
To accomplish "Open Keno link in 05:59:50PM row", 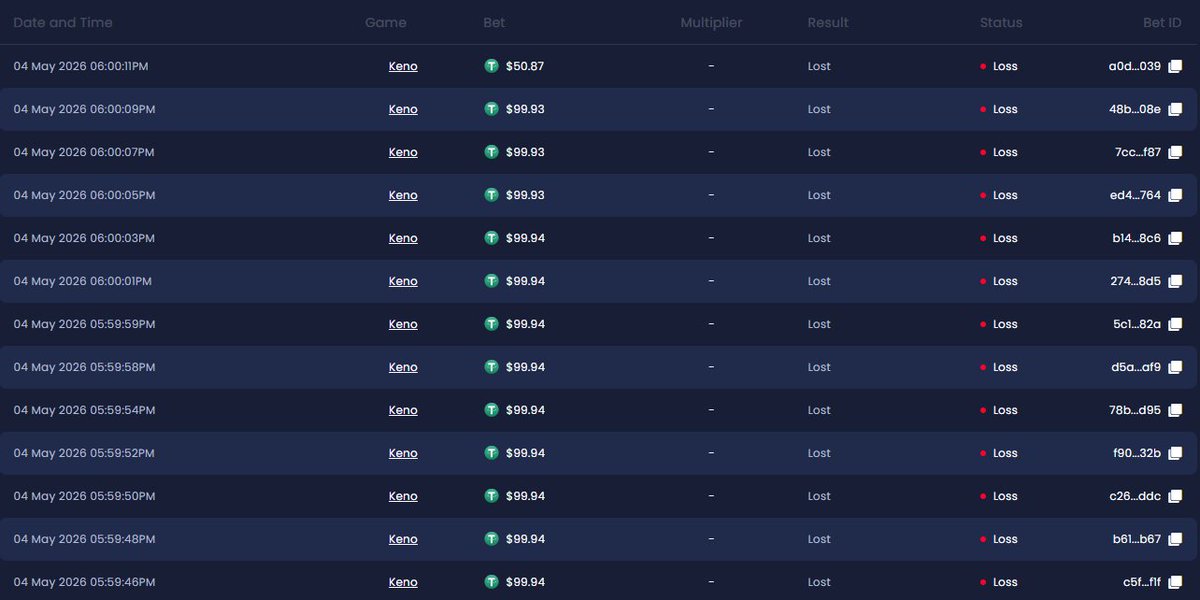I will coord(403,496).
